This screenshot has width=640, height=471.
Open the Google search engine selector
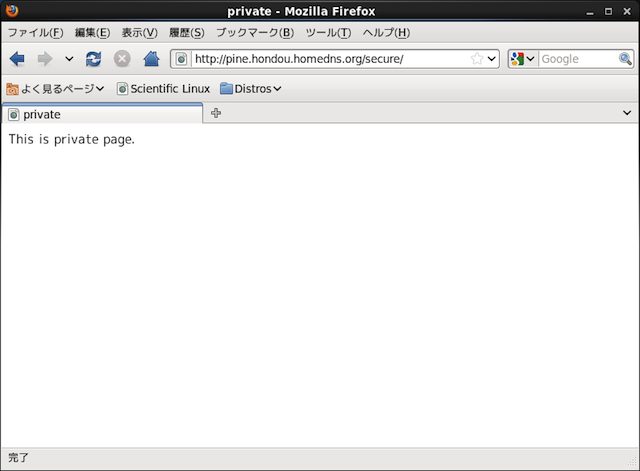click(523, 59)
